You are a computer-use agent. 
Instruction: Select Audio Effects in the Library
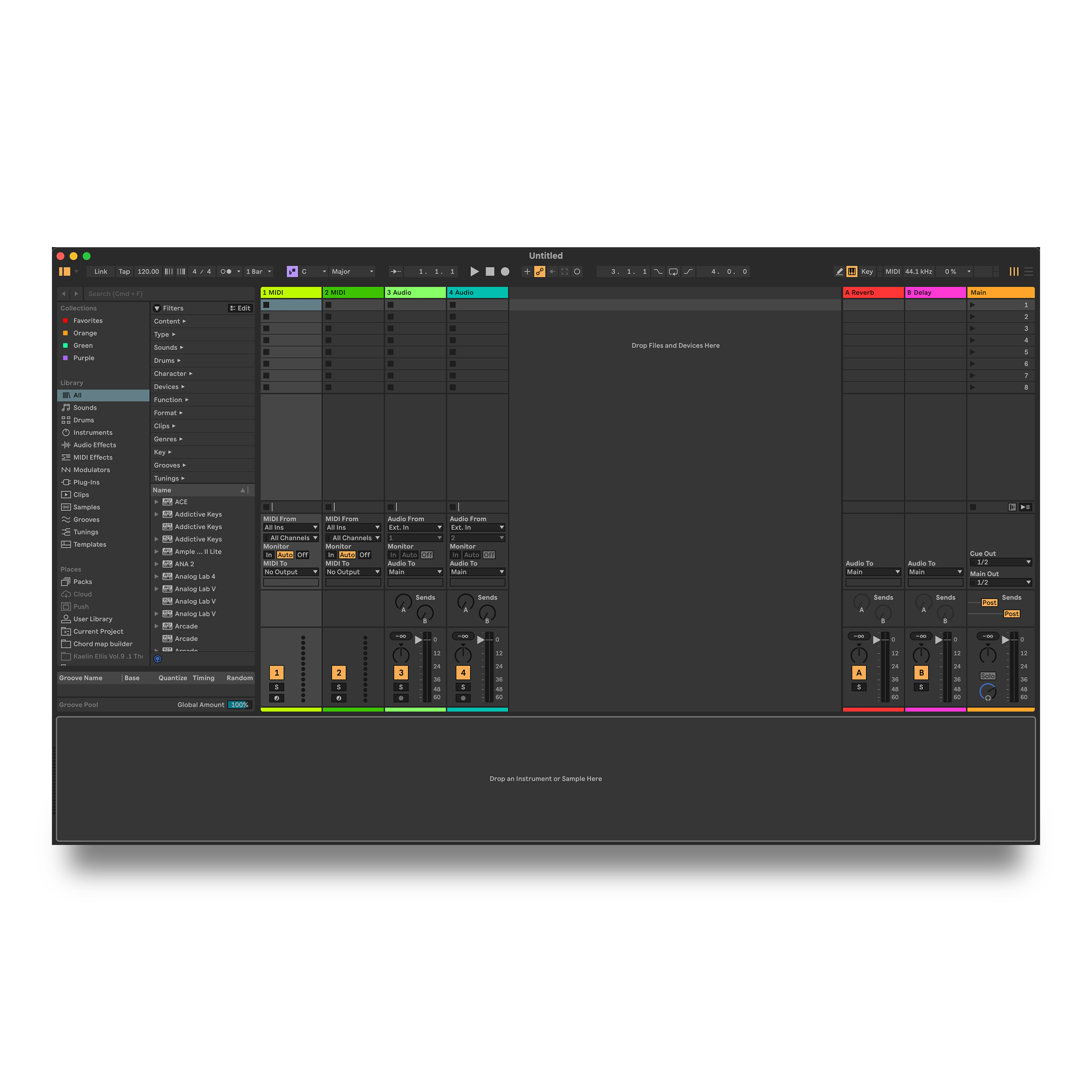pos(94,445)
